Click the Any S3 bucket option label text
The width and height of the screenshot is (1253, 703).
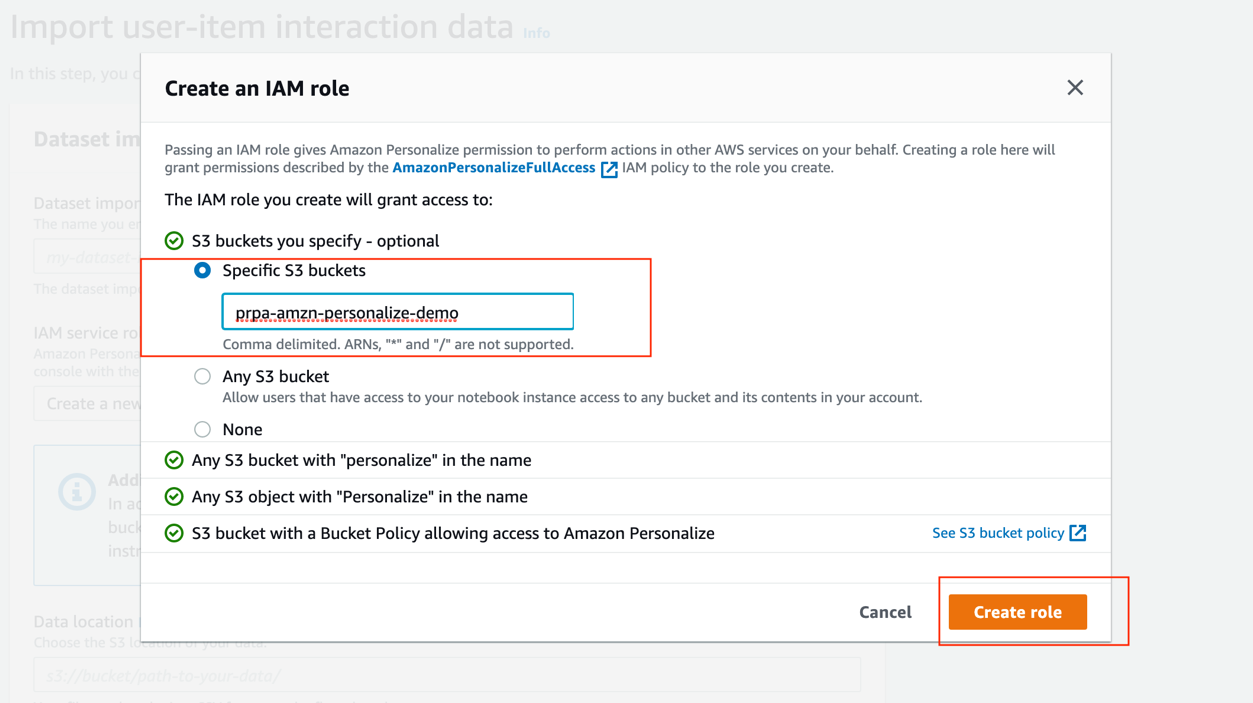(x=276, y=376)
